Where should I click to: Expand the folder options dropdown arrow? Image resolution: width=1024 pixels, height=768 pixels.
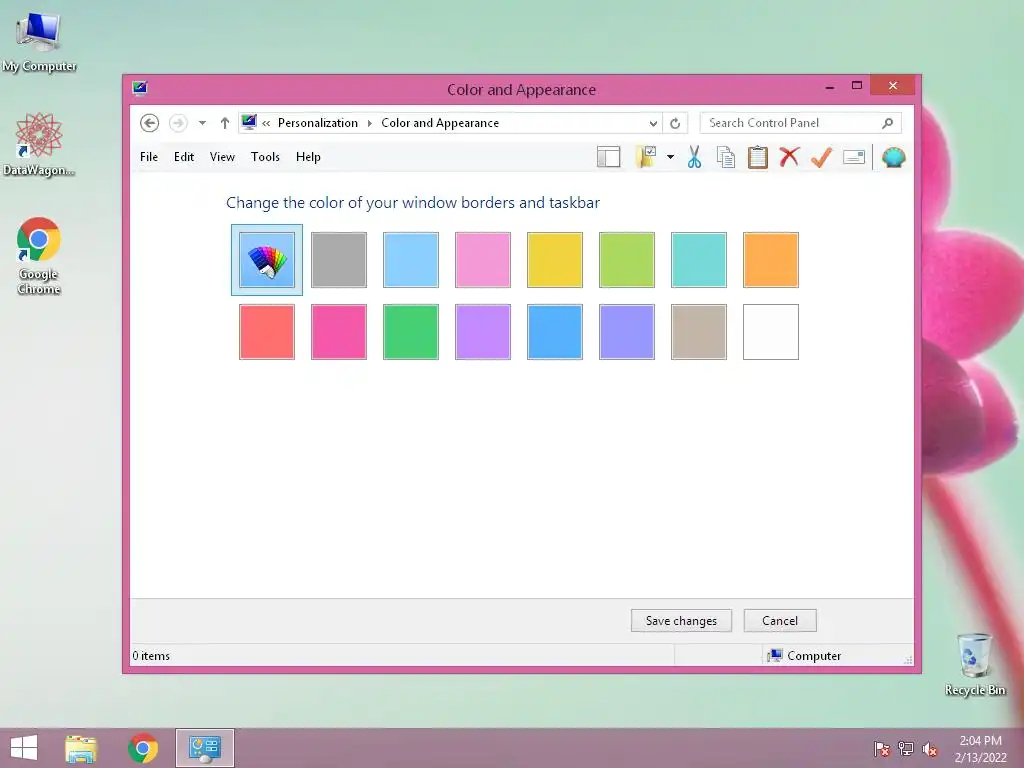click(670, 157)
